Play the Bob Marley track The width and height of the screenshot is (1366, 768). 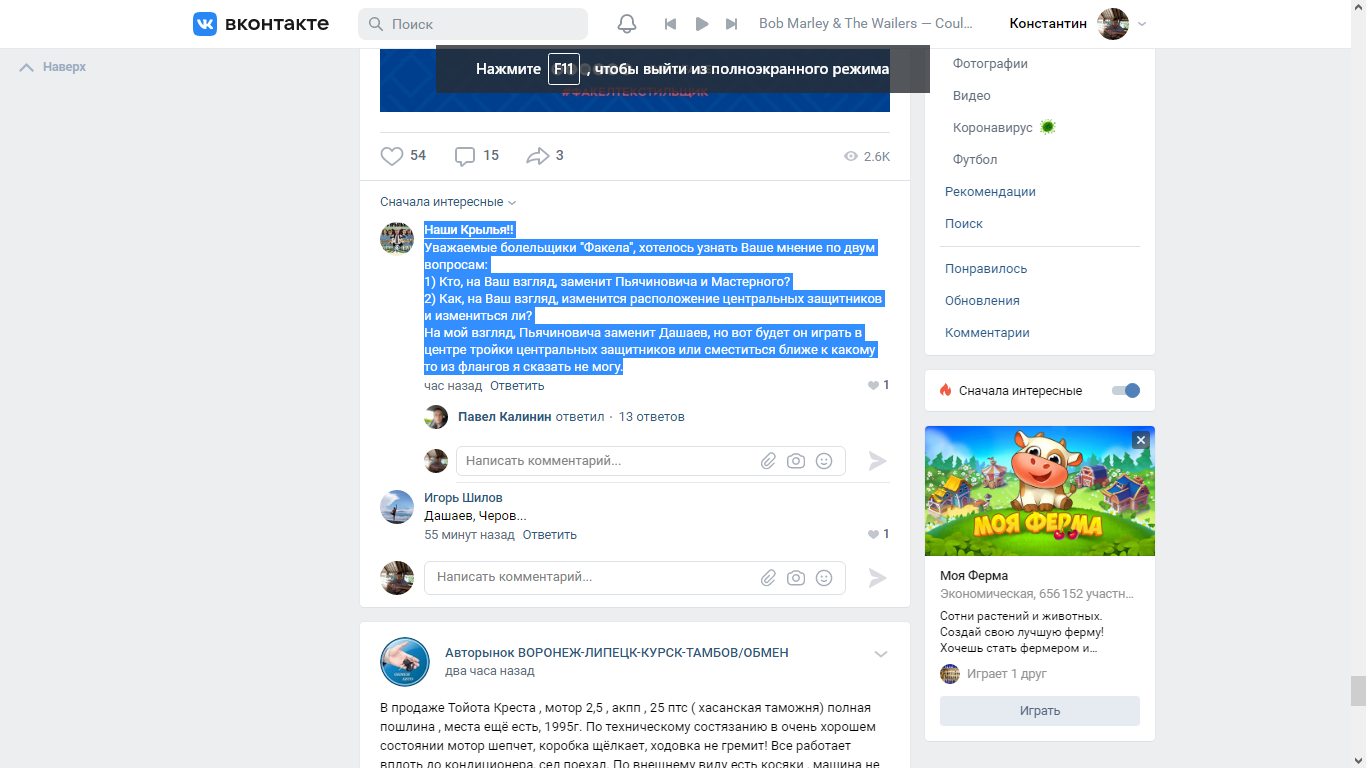[x=702, y=24]
